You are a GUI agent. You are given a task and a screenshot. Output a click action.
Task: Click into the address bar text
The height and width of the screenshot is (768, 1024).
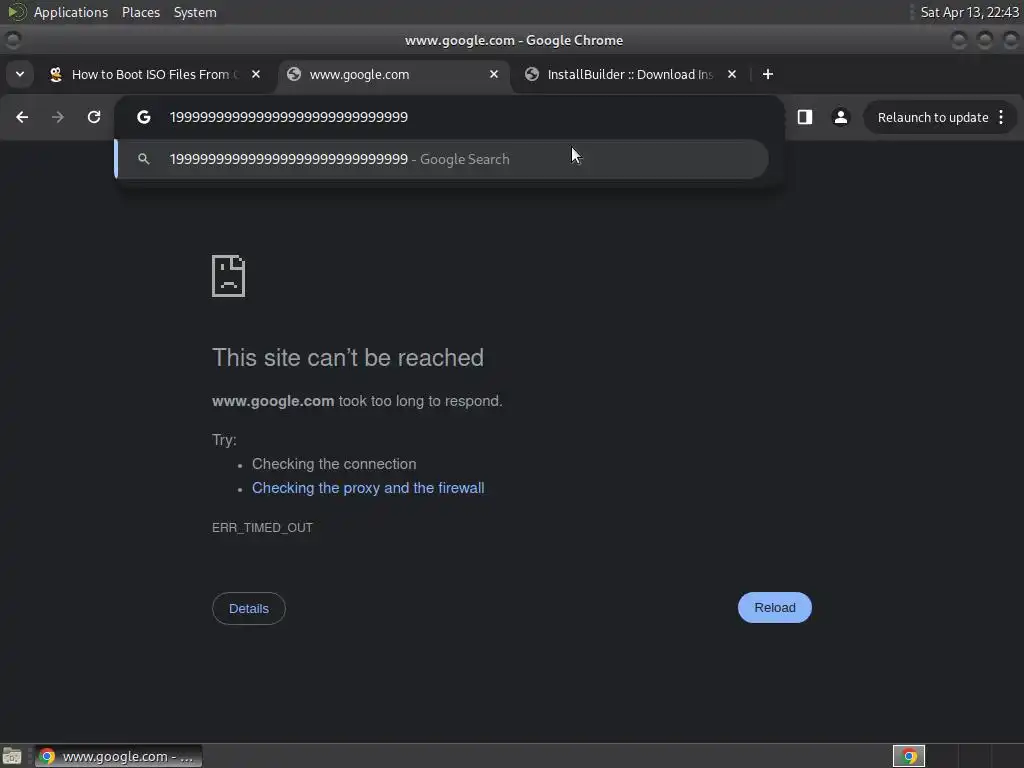pyautogui.click(x=289, y=117)
